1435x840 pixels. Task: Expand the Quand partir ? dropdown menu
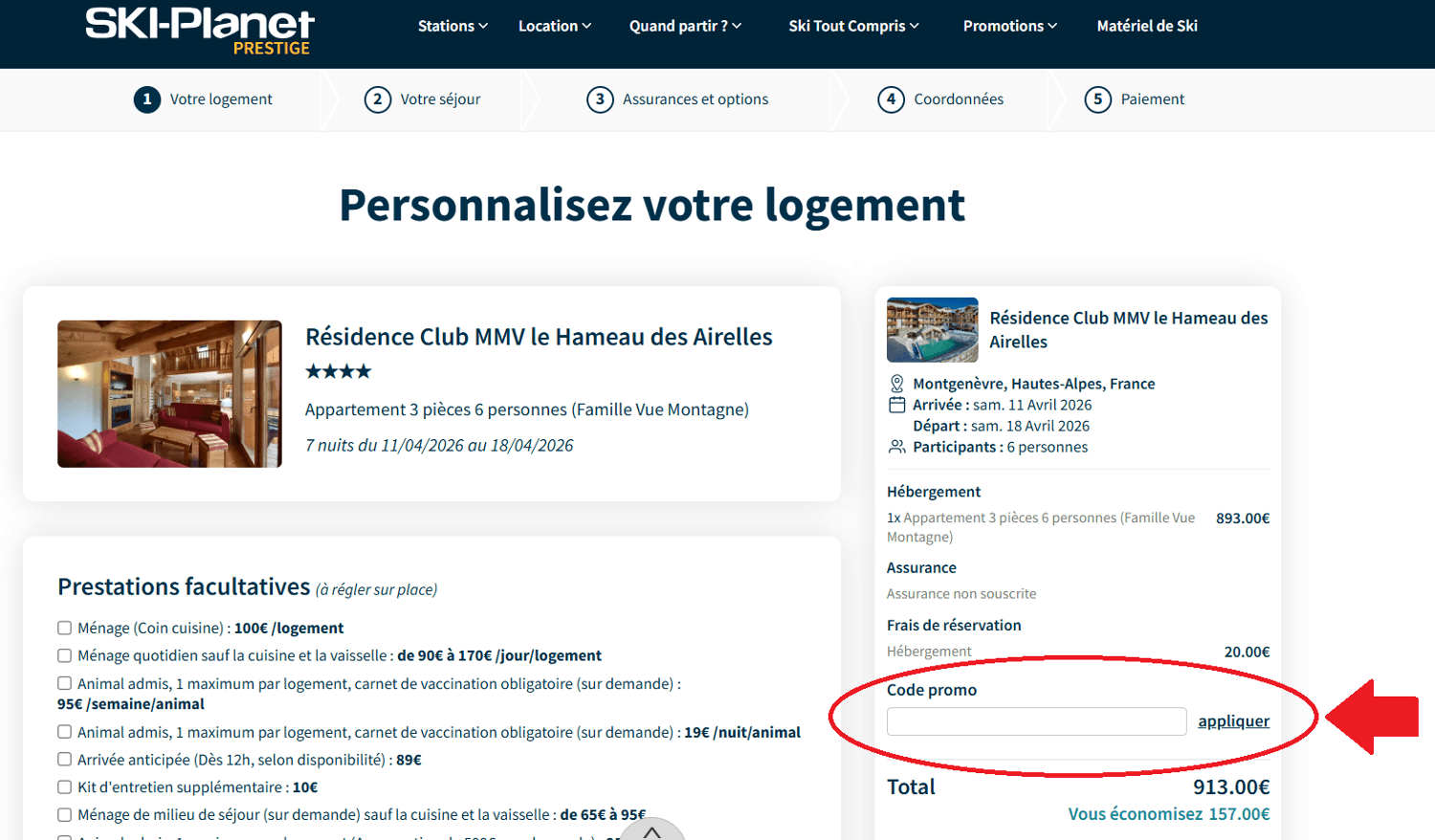tap(685, 26)
